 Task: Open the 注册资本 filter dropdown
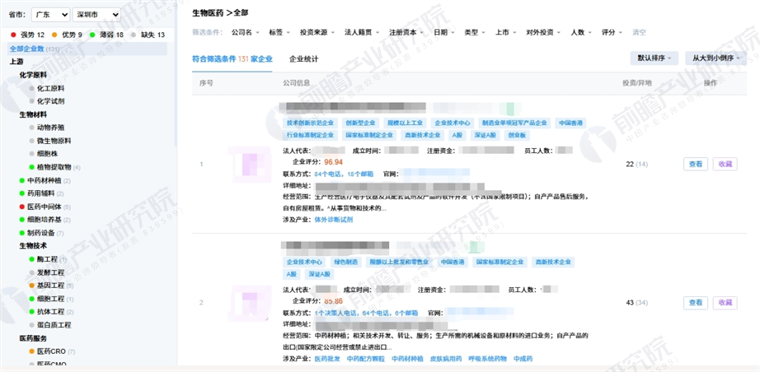pyautogui.click(x=406, y=32)
